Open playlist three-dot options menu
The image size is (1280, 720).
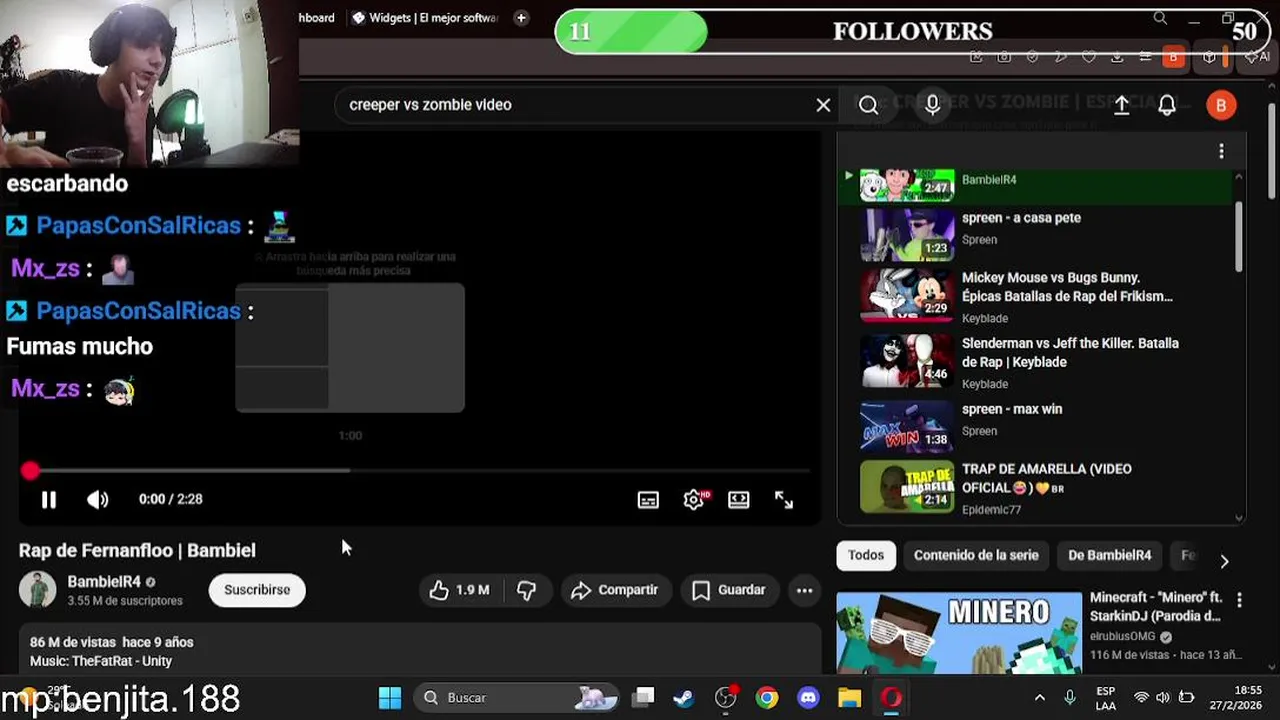pyautogui.click(x=1221, y=151)
